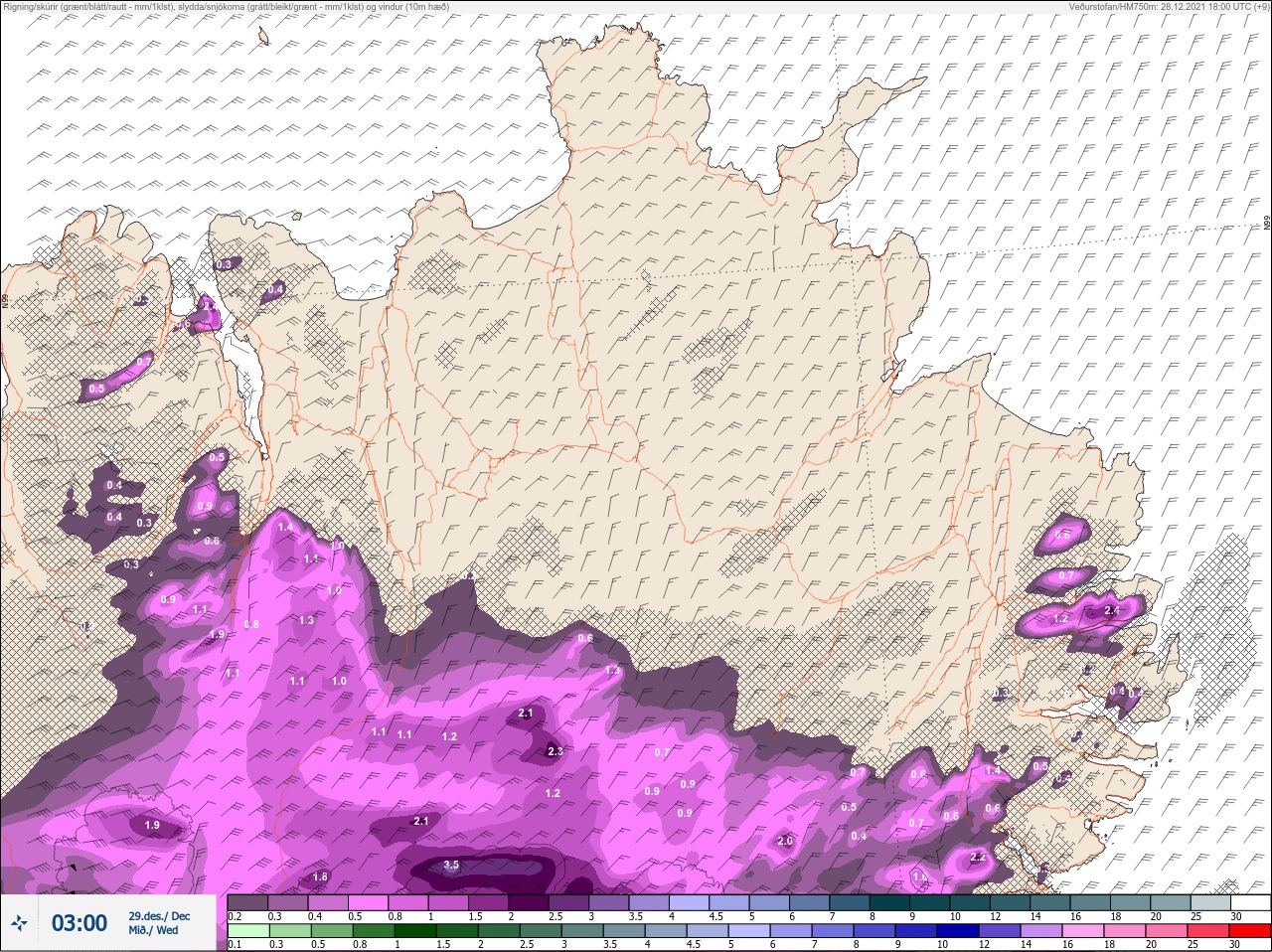Click the pinwheel wind icon beside the time

[x=19, y=924]
